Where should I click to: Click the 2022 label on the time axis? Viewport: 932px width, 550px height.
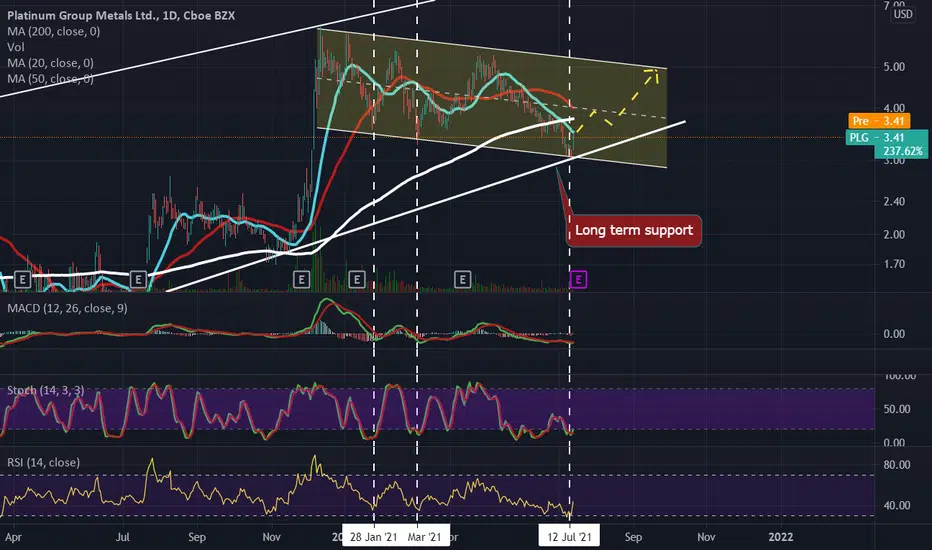(x=780, y=537)
